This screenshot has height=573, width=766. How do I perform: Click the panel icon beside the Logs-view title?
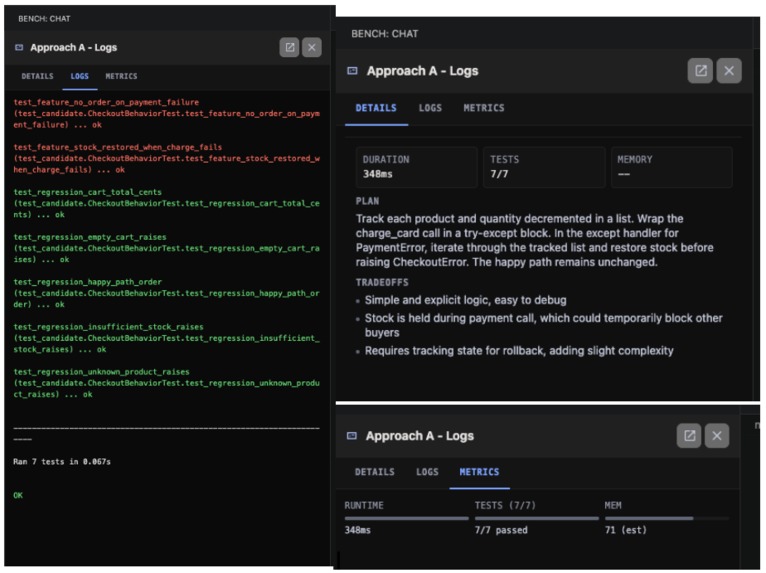click(19, 47)
